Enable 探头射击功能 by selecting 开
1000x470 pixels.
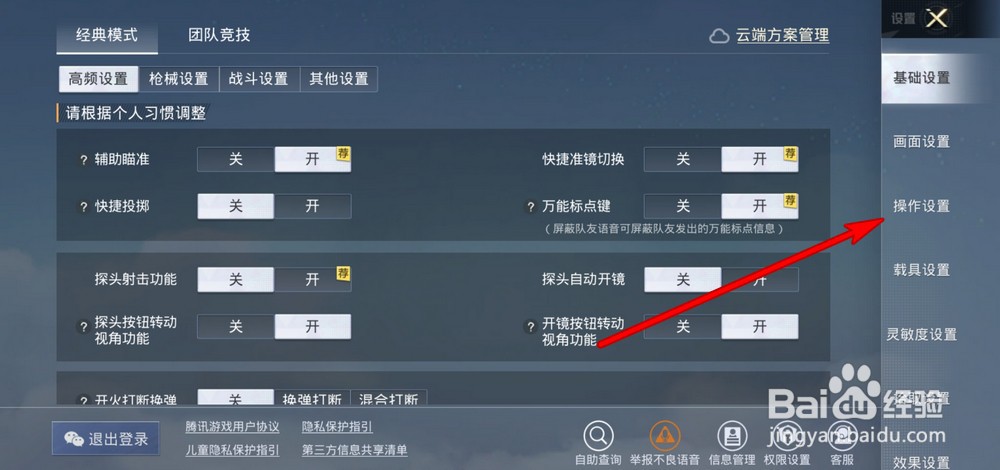[312, 279]
